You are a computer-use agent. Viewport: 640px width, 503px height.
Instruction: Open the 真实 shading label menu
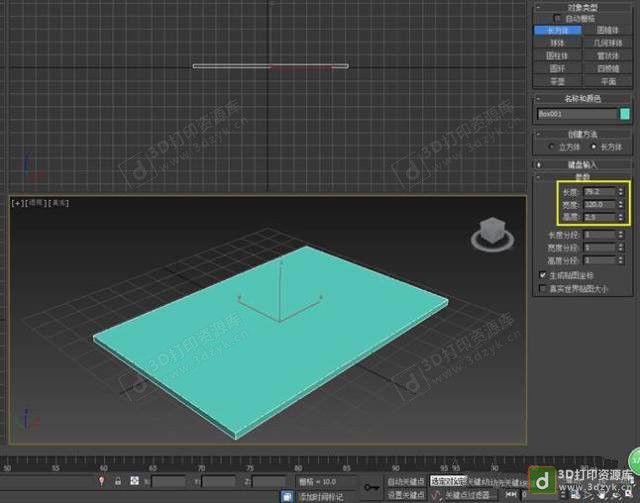point(58,203)
